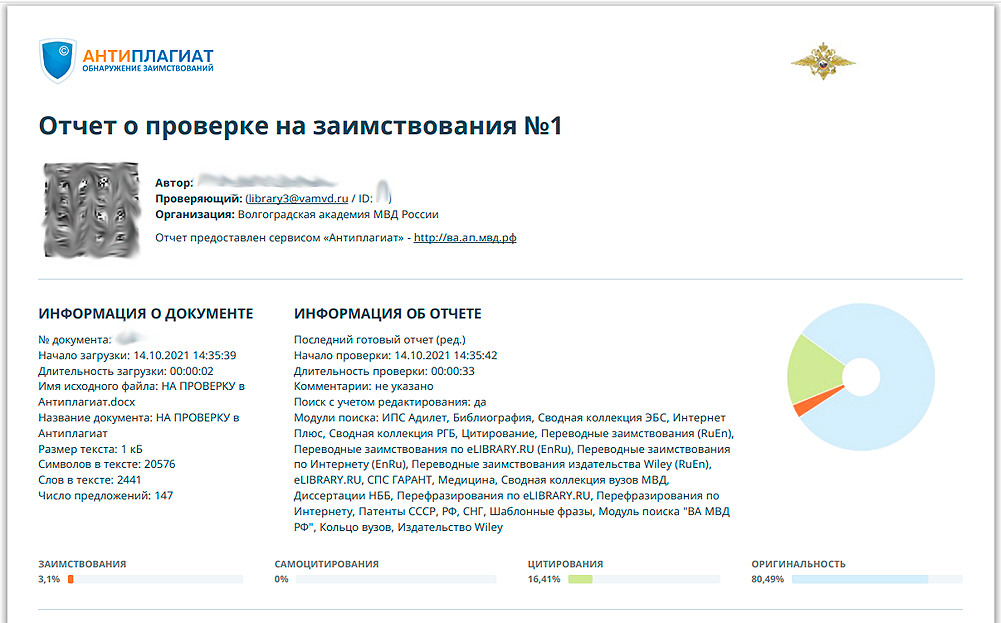Click the 'Автор:' label
The image size is (1001, 623).
174,183
